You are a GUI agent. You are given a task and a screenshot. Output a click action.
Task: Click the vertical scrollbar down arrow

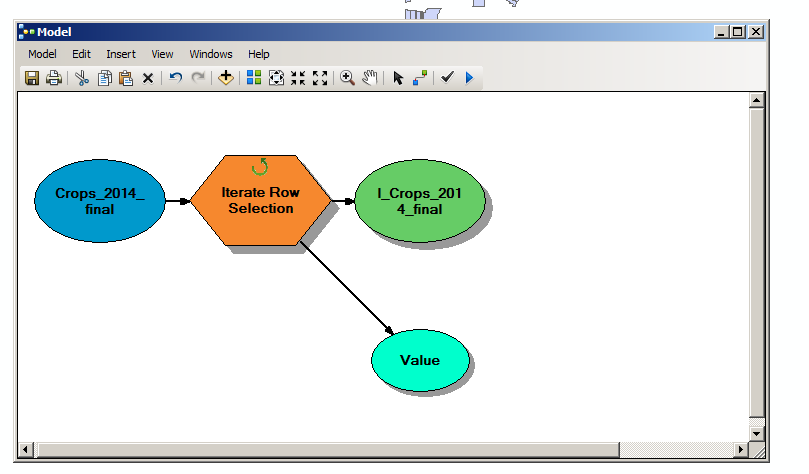pos(756,434)
